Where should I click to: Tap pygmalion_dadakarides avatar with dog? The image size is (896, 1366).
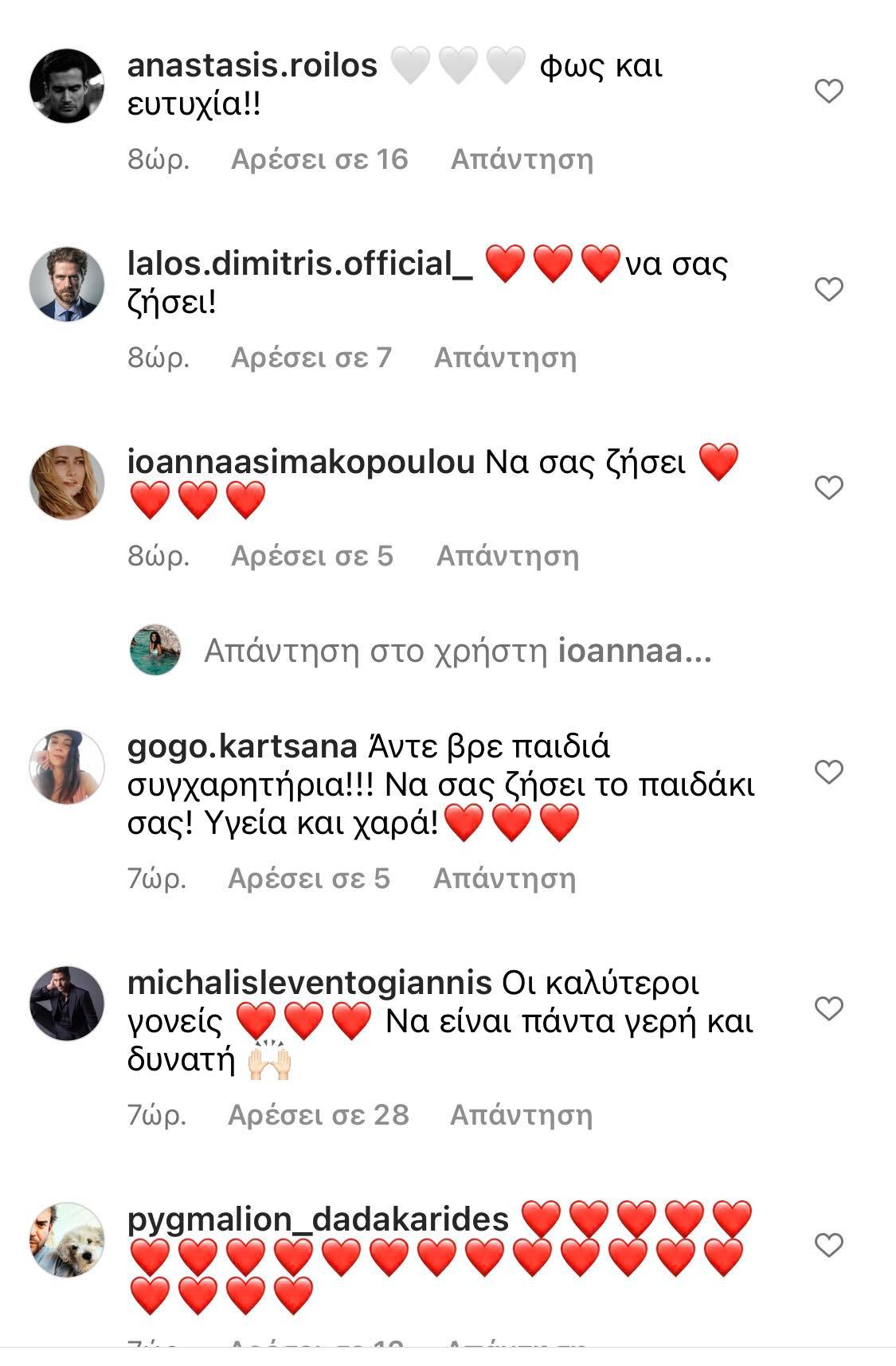[x=67, y=1239]
